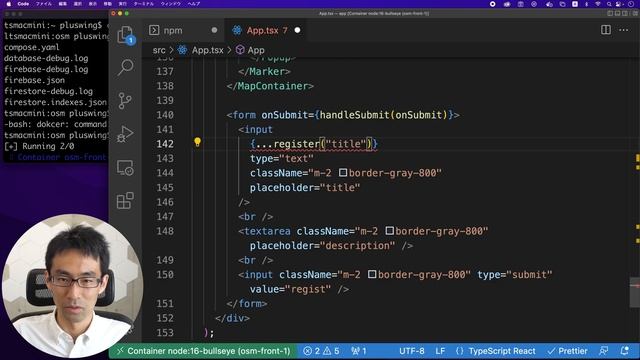The height and width of the screenshot is (360, 640).
Task: Open the Search view in the activity bar
Action: [x=125, y=67]
